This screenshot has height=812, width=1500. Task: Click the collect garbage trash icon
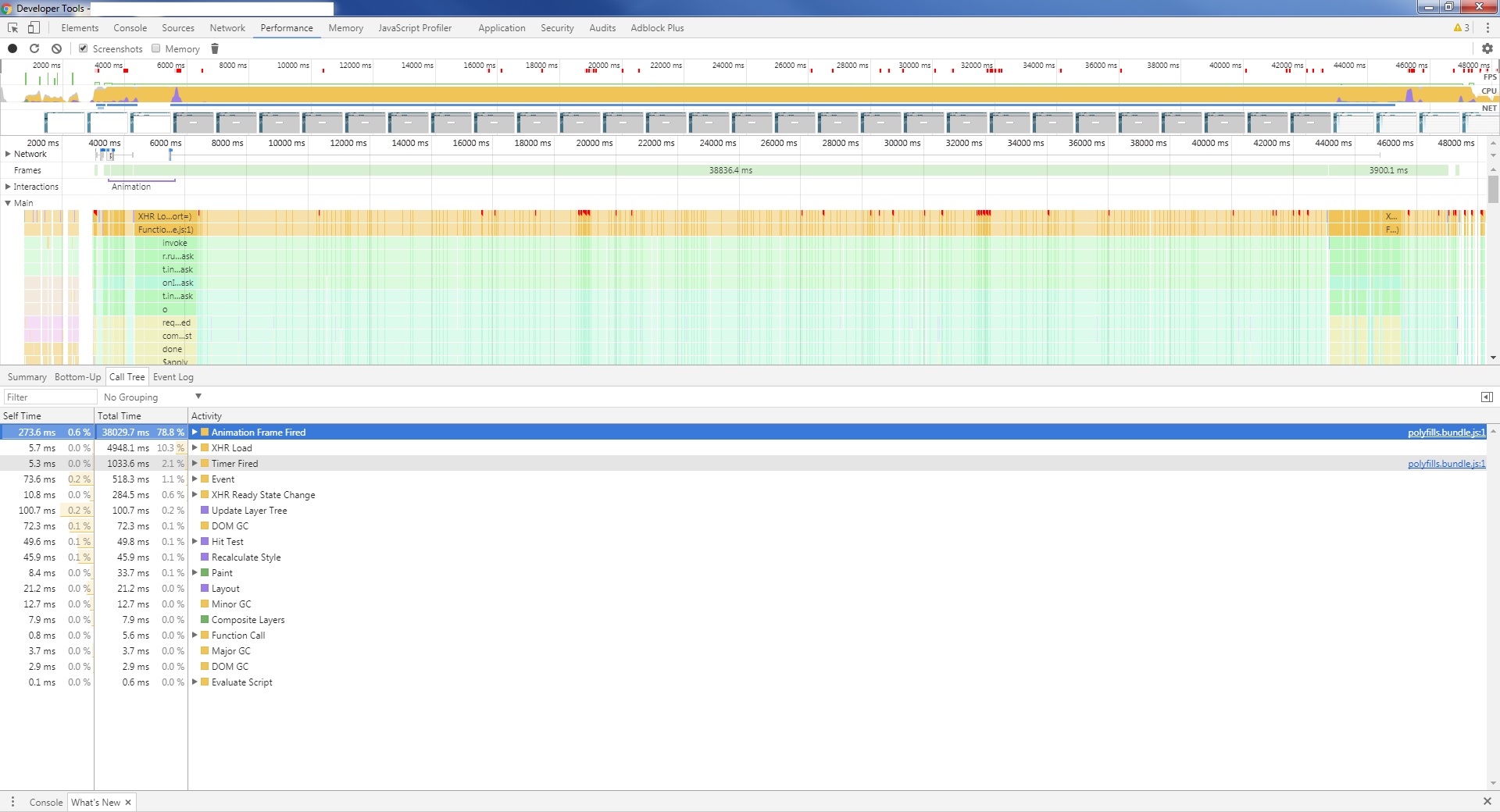215,48
